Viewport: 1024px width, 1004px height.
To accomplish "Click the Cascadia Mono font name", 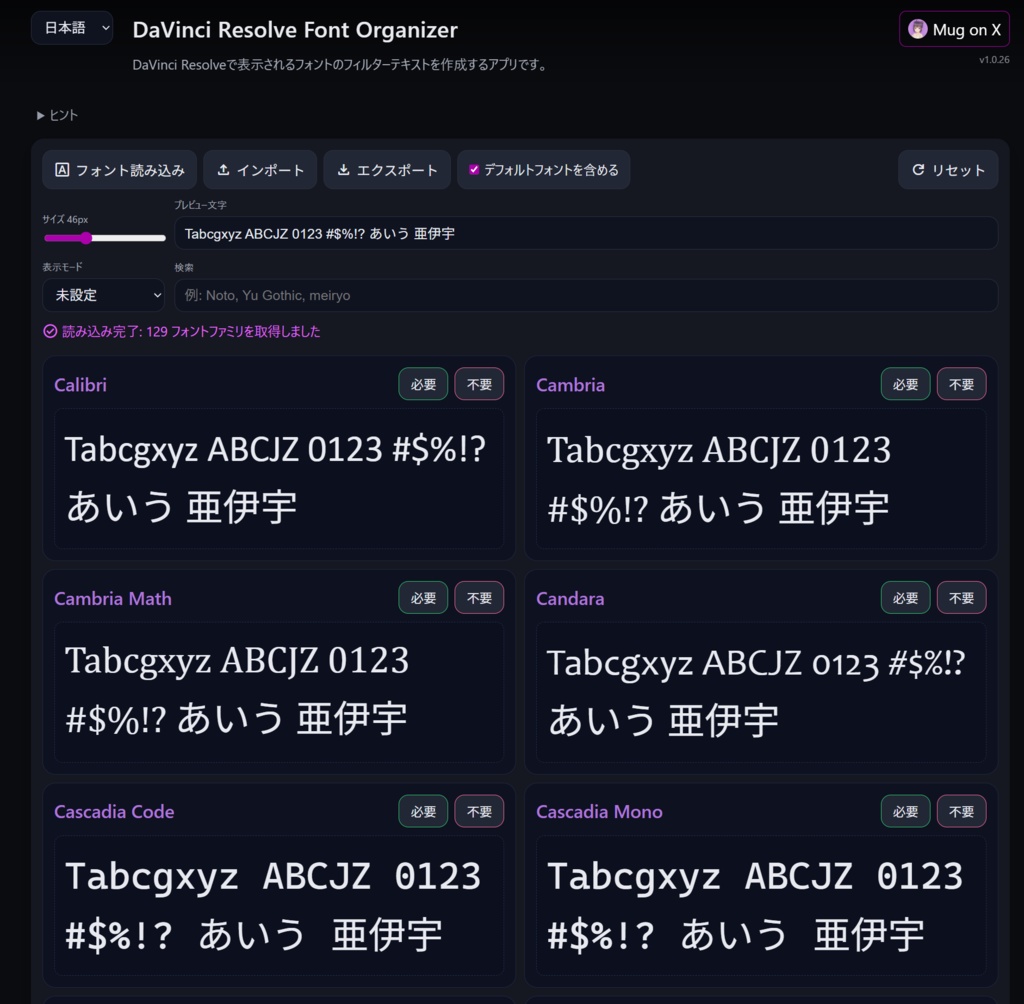I will 599,812.
